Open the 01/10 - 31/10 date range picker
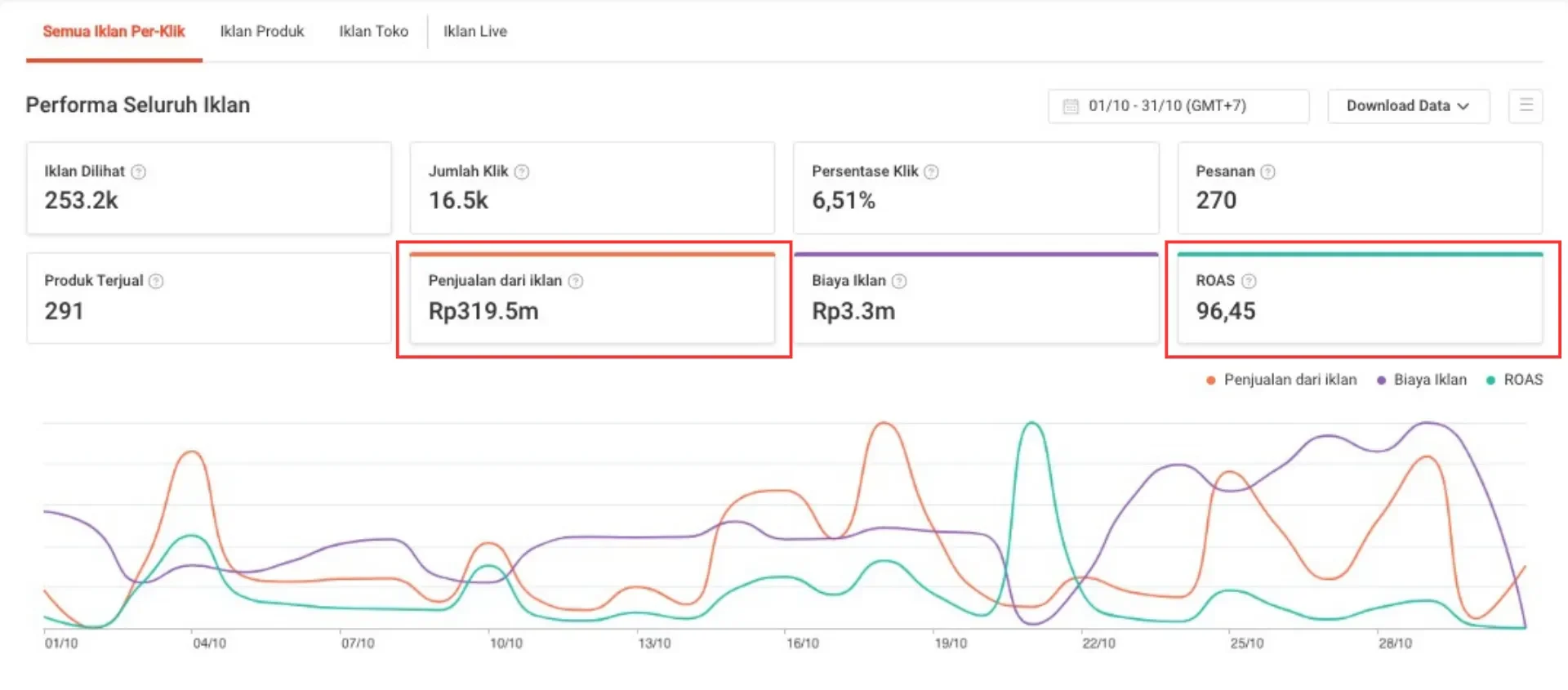 [1178, 106]
